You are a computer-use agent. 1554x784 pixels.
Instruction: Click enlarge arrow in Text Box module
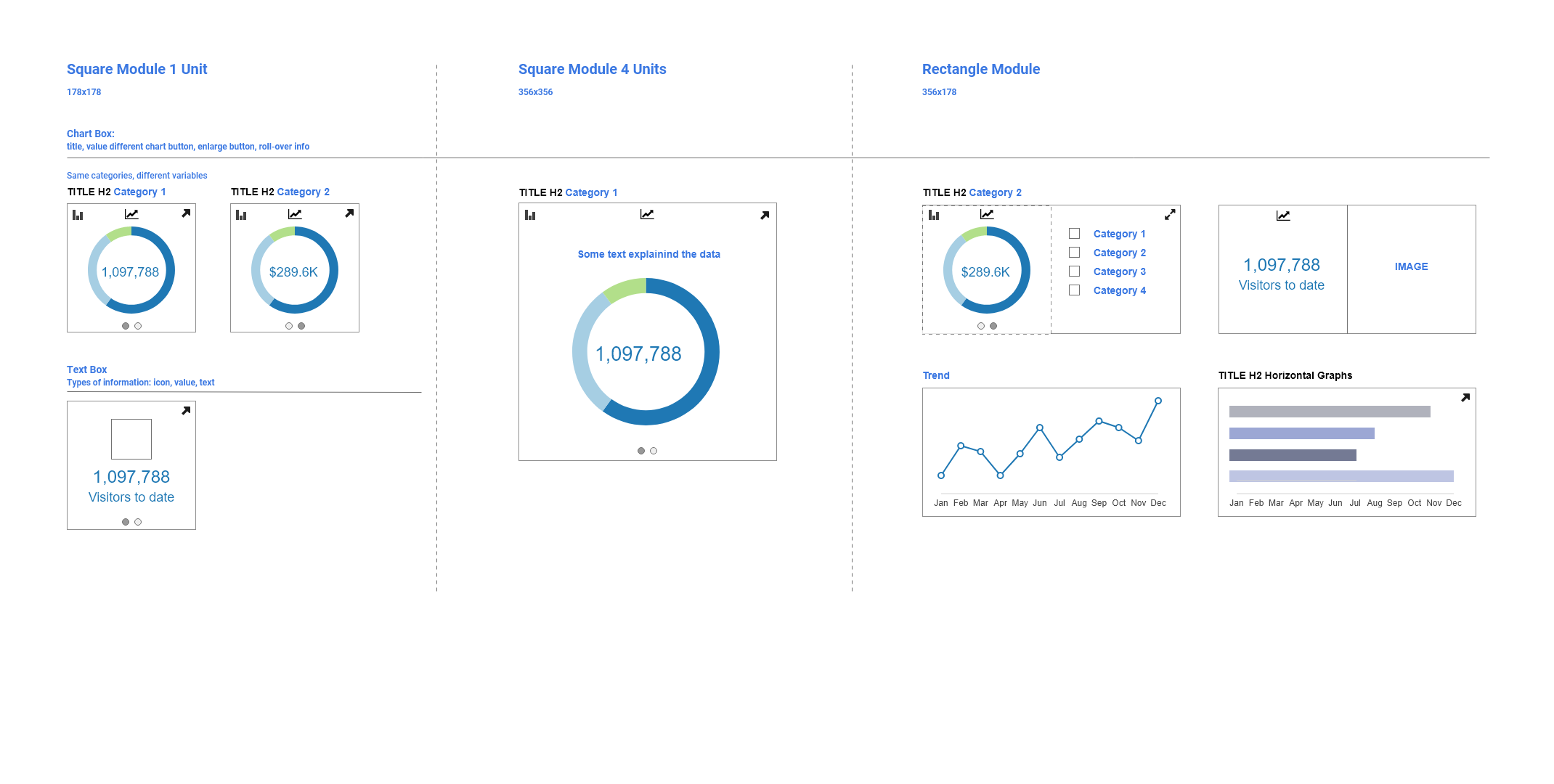point(186,411)
